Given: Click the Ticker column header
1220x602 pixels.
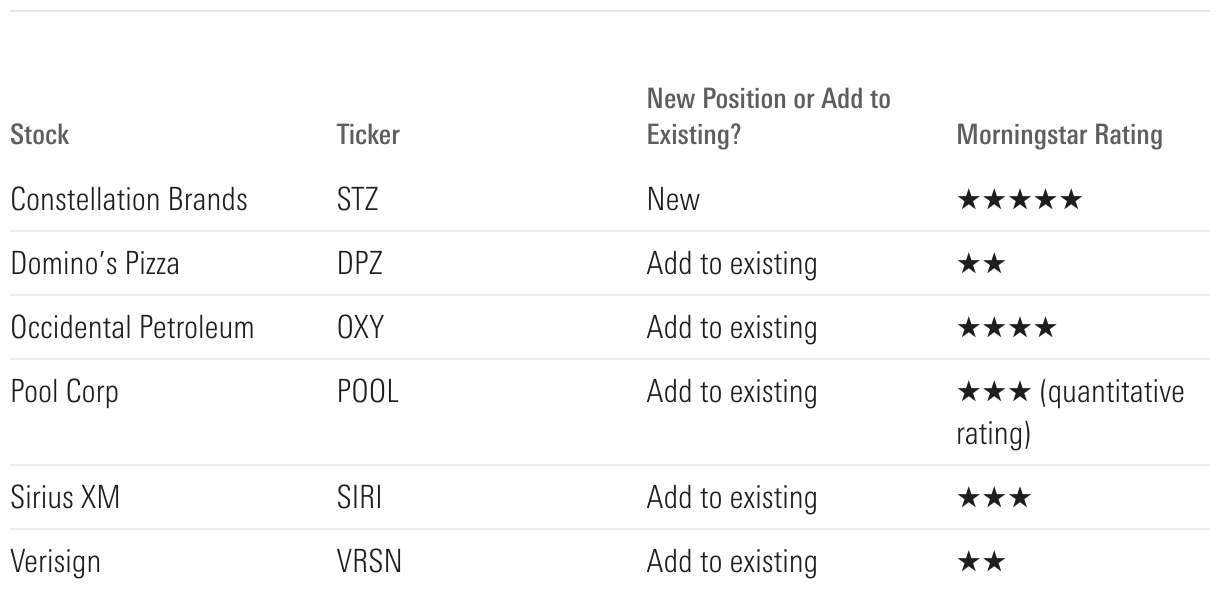Looking at the screenshot, I should click(368, 136).
